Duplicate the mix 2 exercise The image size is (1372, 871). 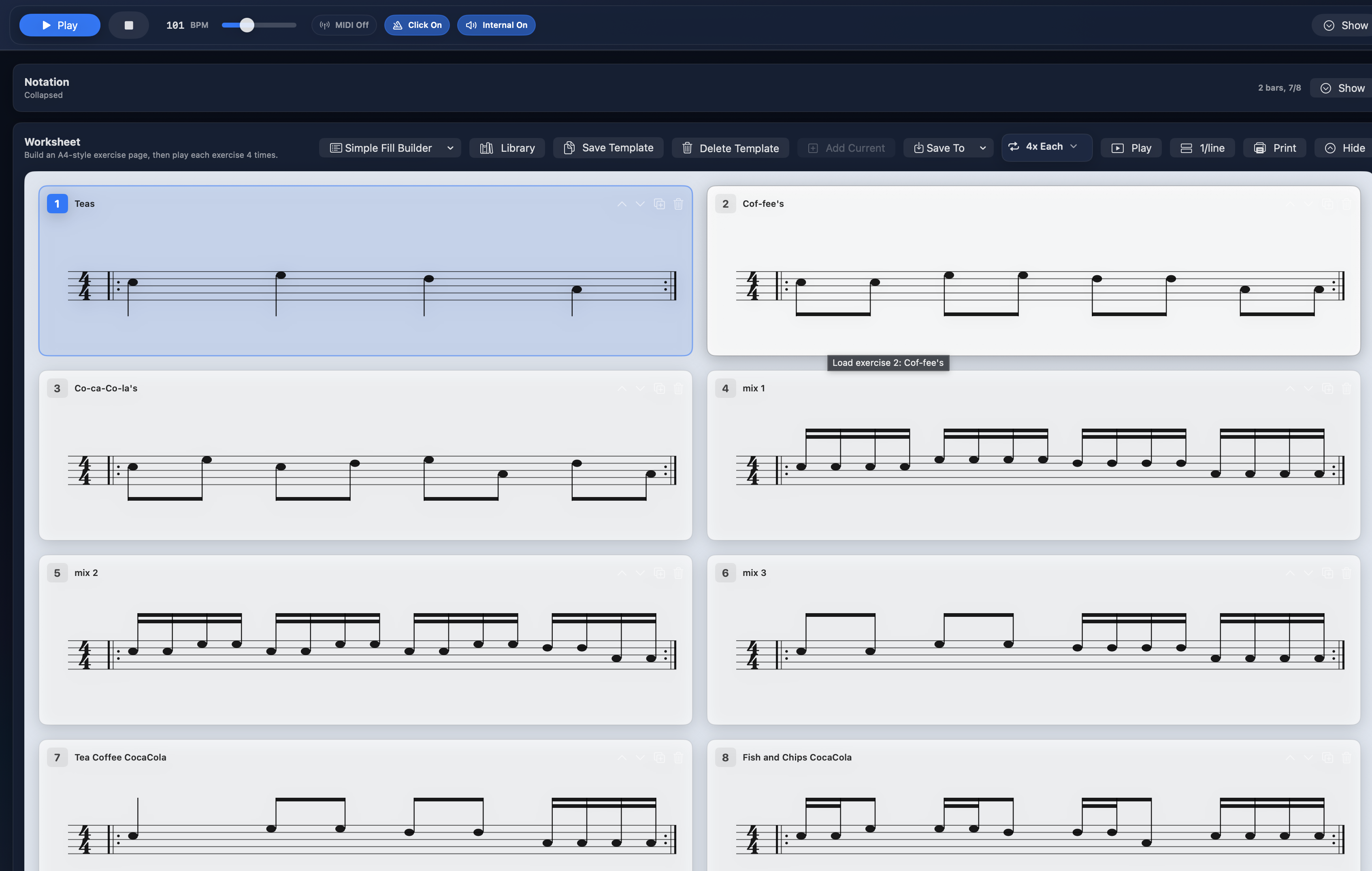659,573
